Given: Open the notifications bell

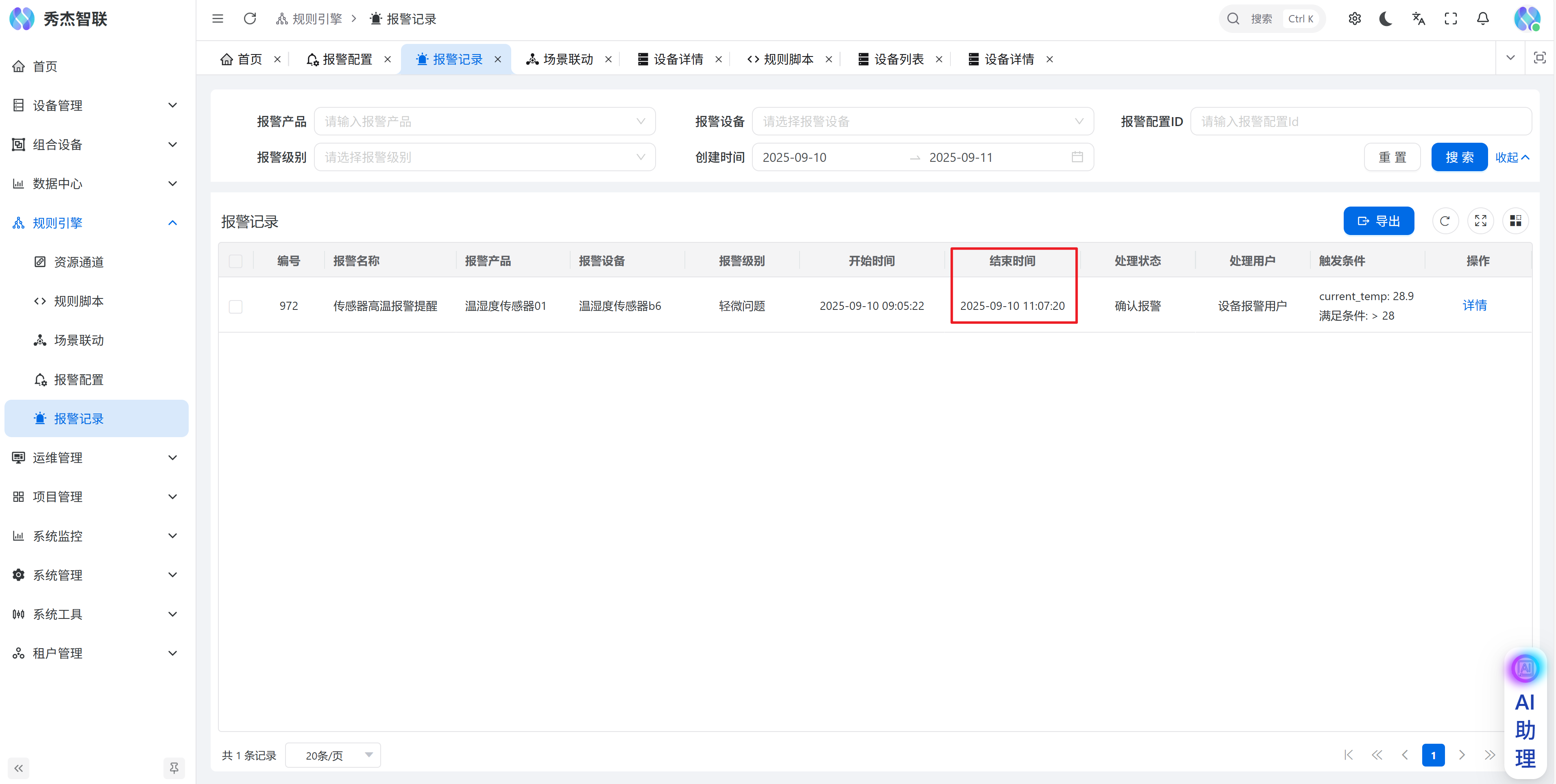Looking at the screenshot, I should pos(1482,19).
